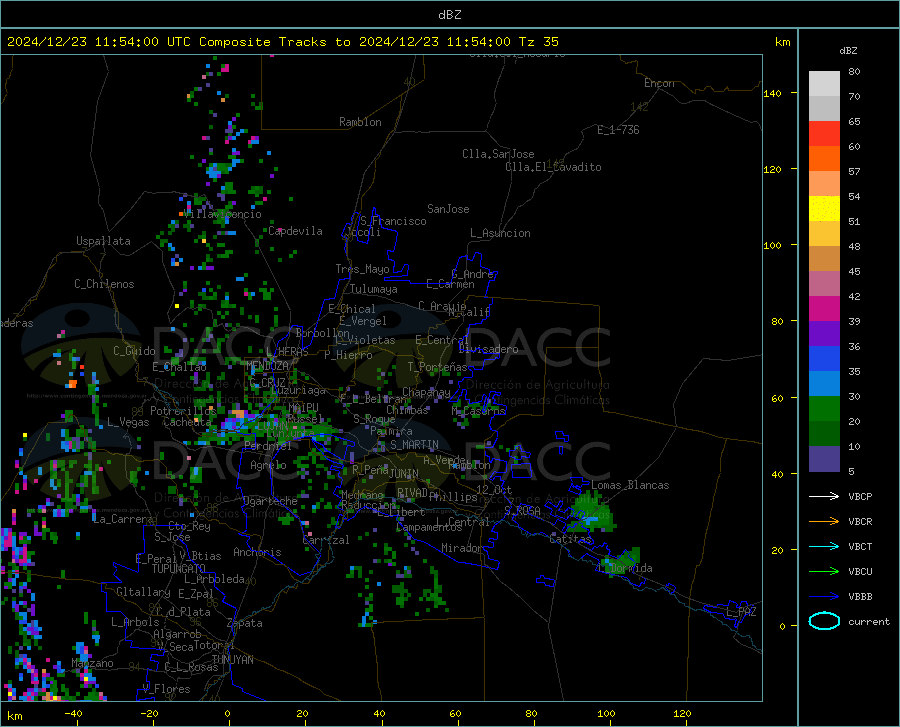Click the white VBCP arrow legend icon

coord(824,496)
